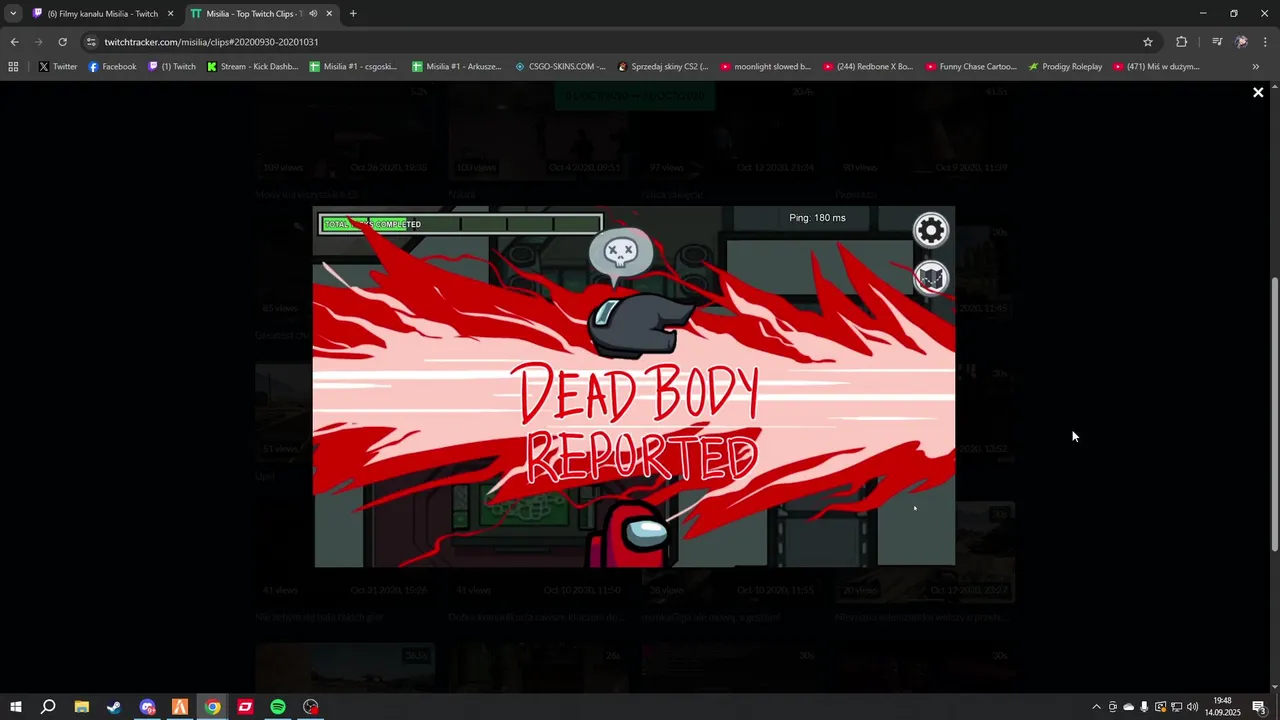Open the Sprzedaj skiny CS2 bookmark

tap(663, 67)
